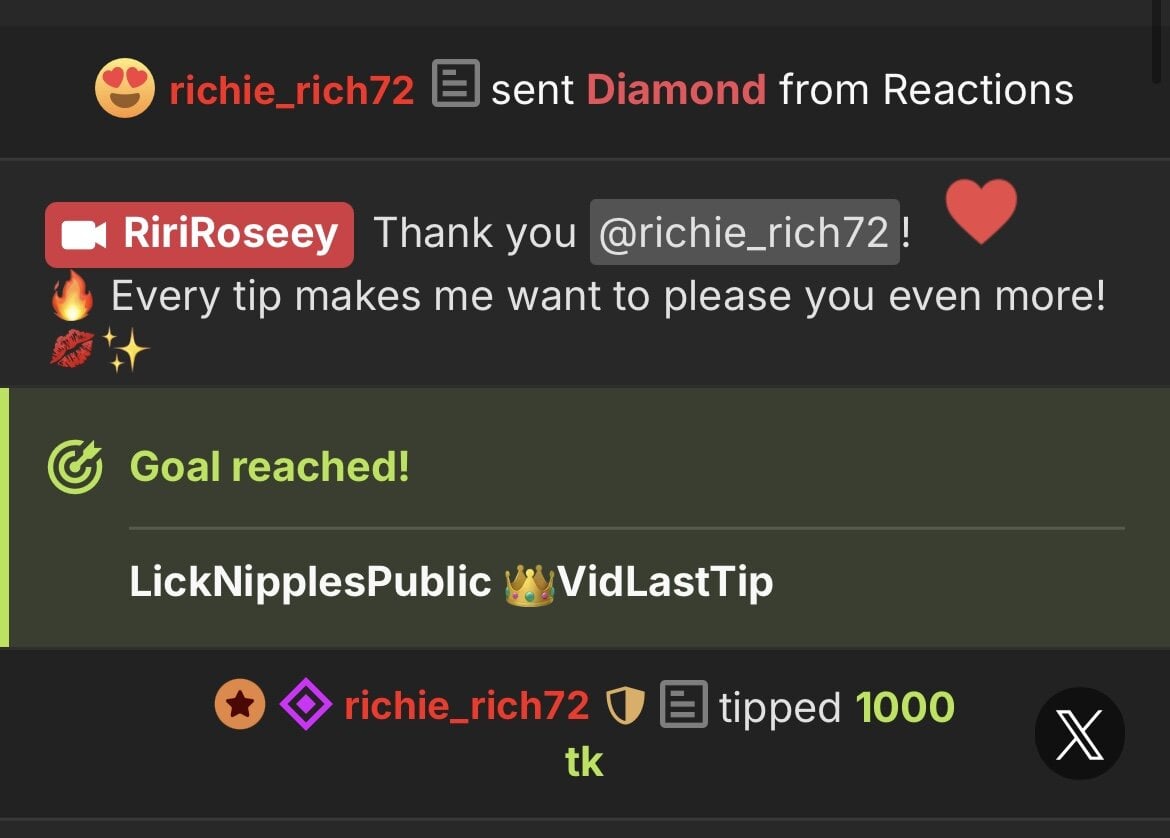This screenshot has width=1170, height=838.
Task: Click the Goal reached! heading
Action: (x=269, y=467)
